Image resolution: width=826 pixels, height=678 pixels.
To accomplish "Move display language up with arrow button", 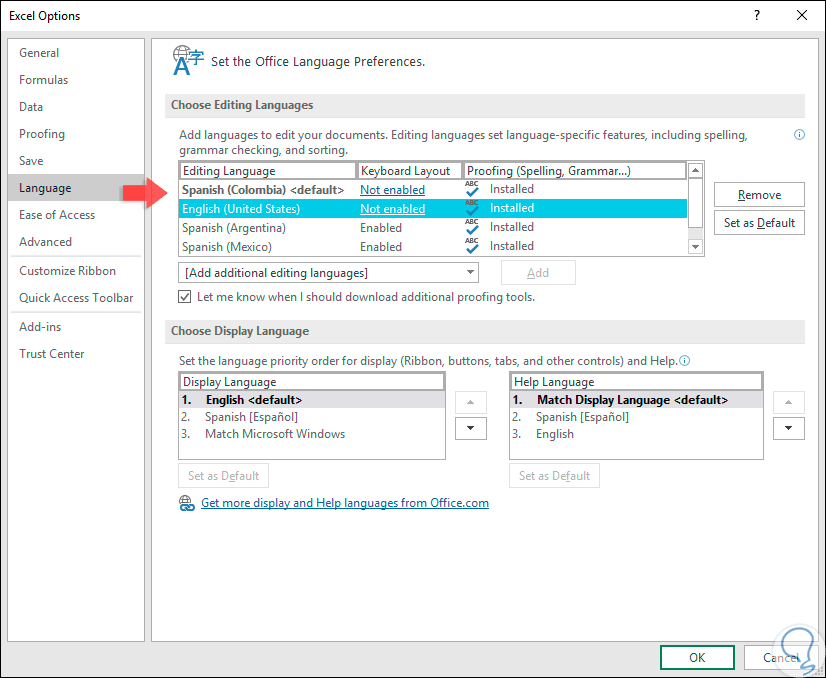I will (x=470, y=402).
